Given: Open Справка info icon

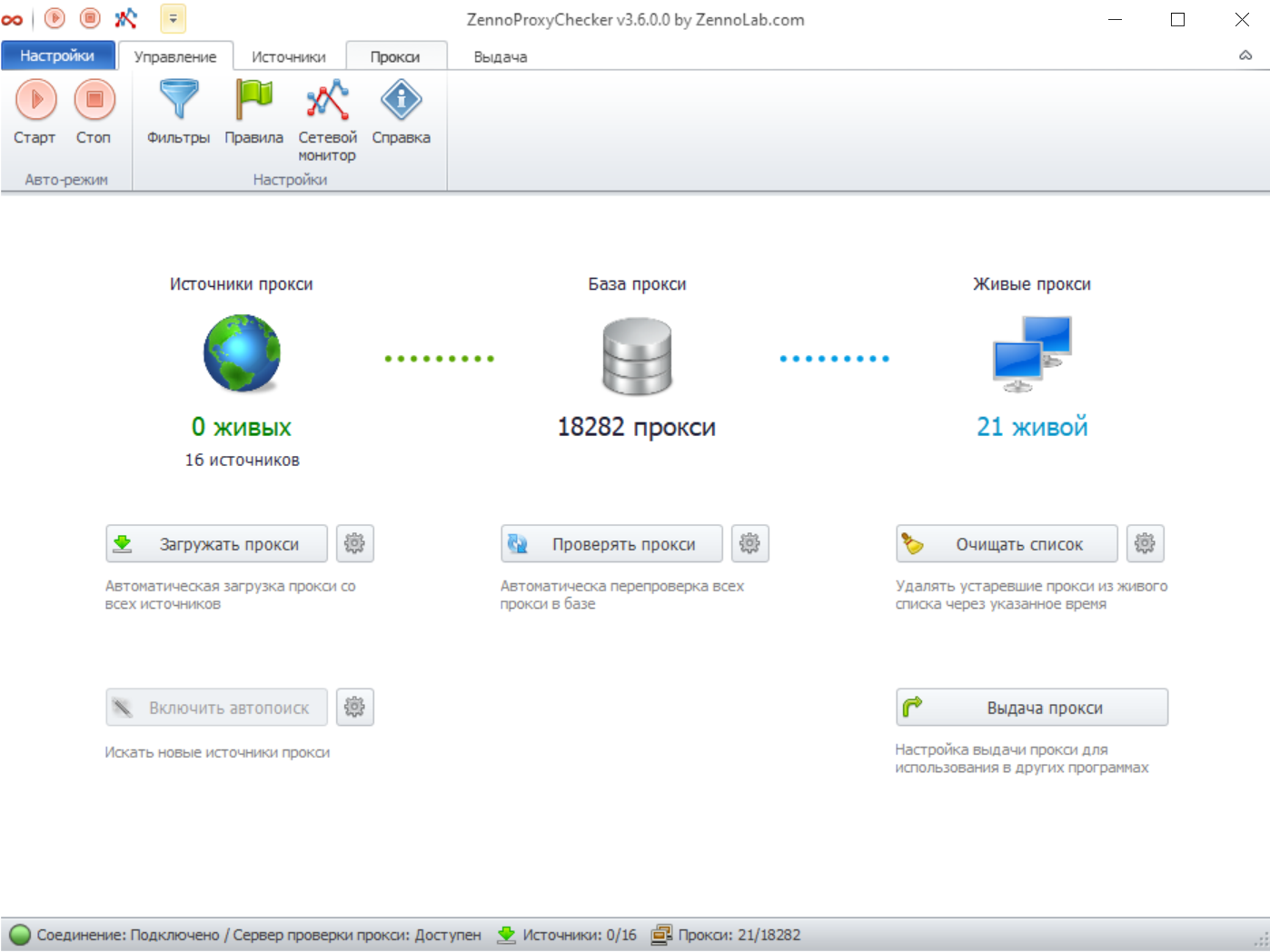Looking at the screenshot, I should (401, 100).
